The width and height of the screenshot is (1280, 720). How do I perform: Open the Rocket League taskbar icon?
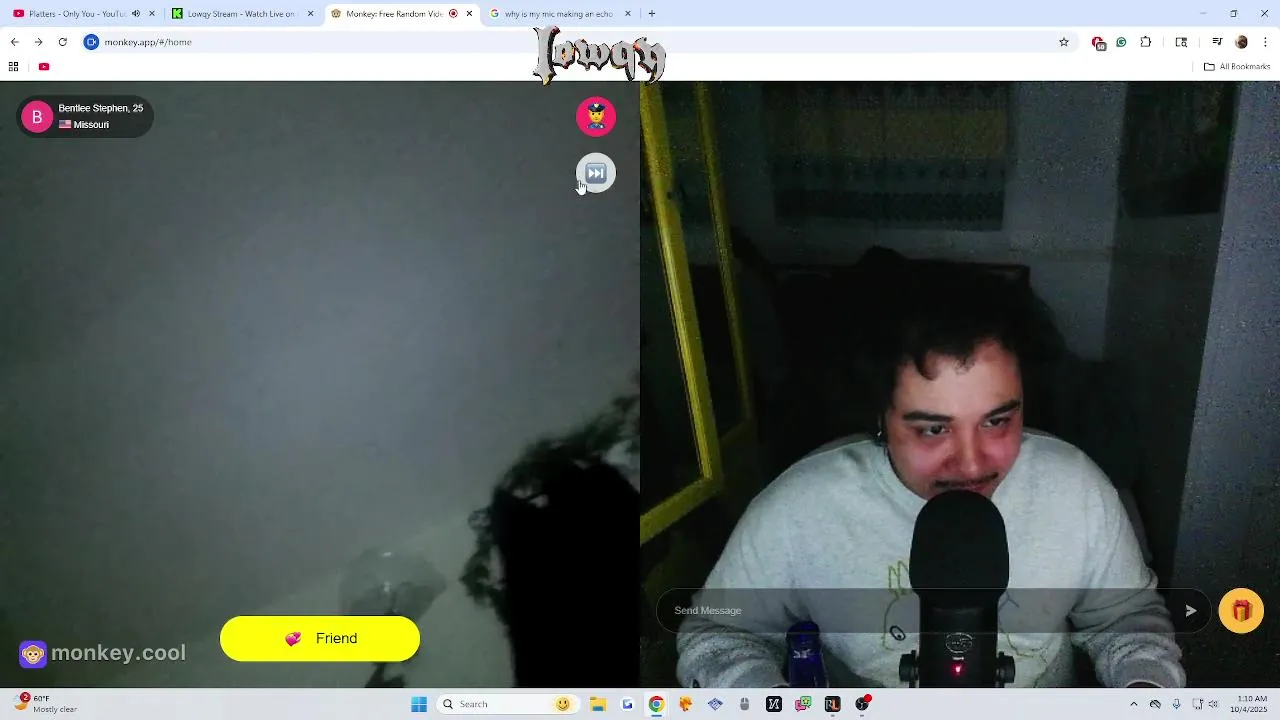tap(832, 704)
